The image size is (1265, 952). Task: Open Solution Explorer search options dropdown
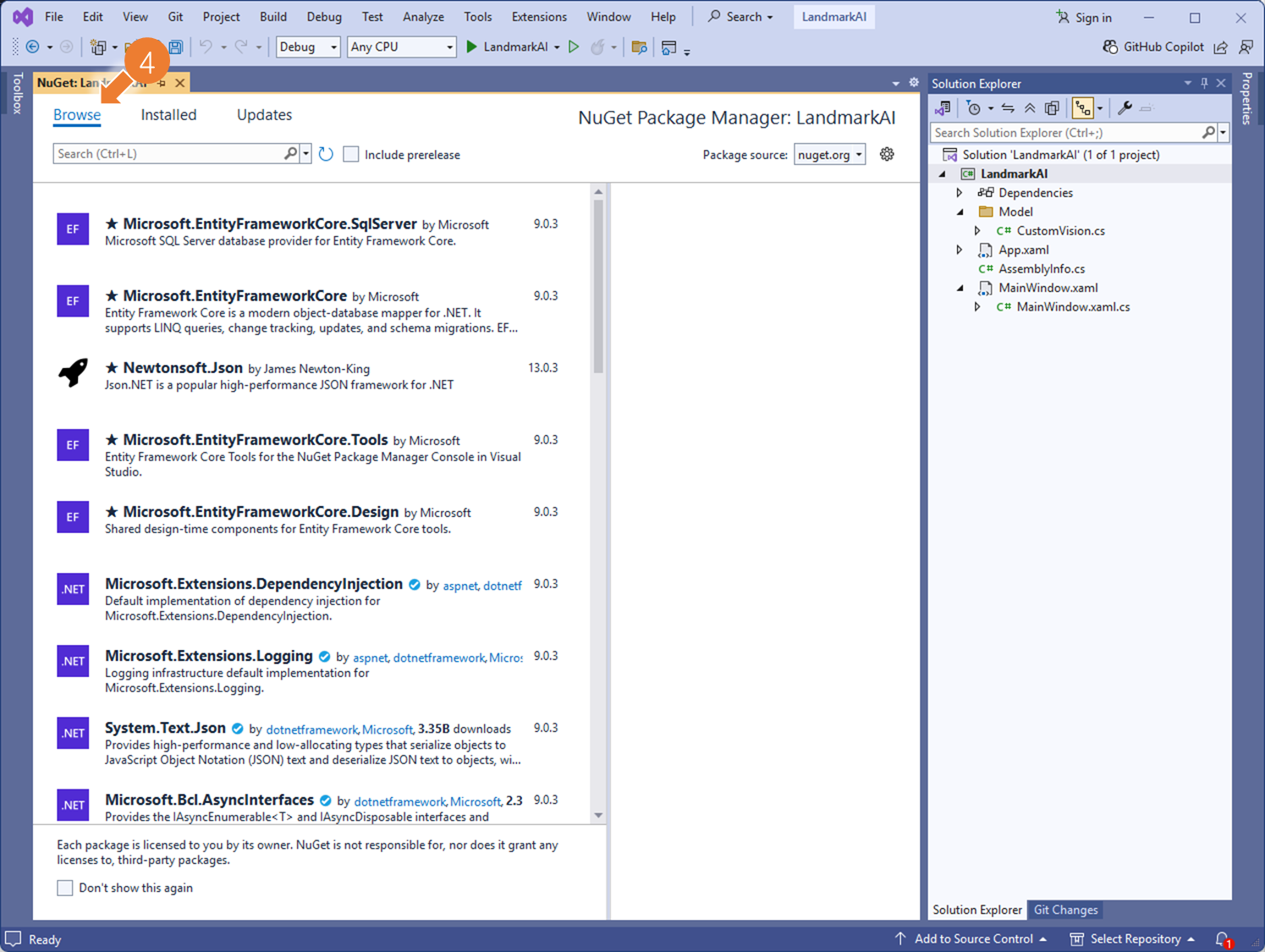coord(1223,133)
